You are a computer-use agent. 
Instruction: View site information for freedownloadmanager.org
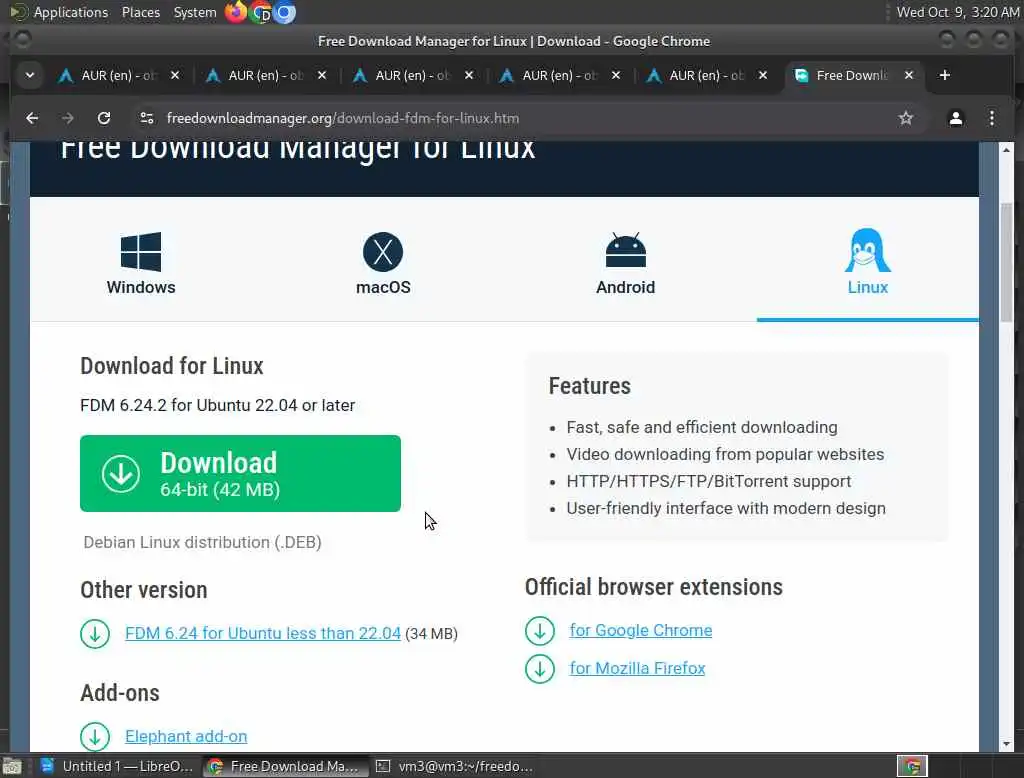[x=147, y=118]
